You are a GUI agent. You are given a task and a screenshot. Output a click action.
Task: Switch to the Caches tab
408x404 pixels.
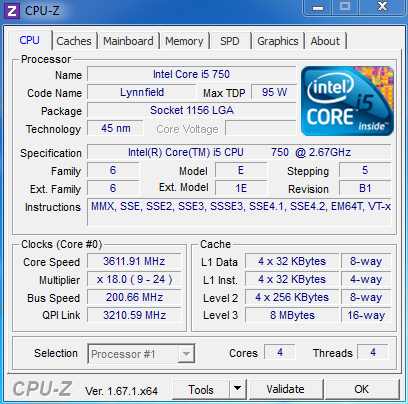tap(74, 41)
